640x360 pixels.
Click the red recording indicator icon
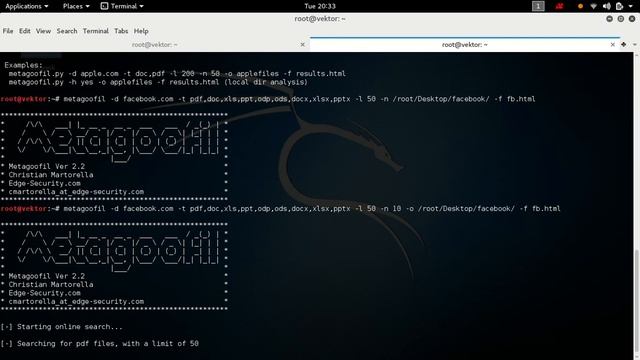pyautogui.click(x=559, y=6)
